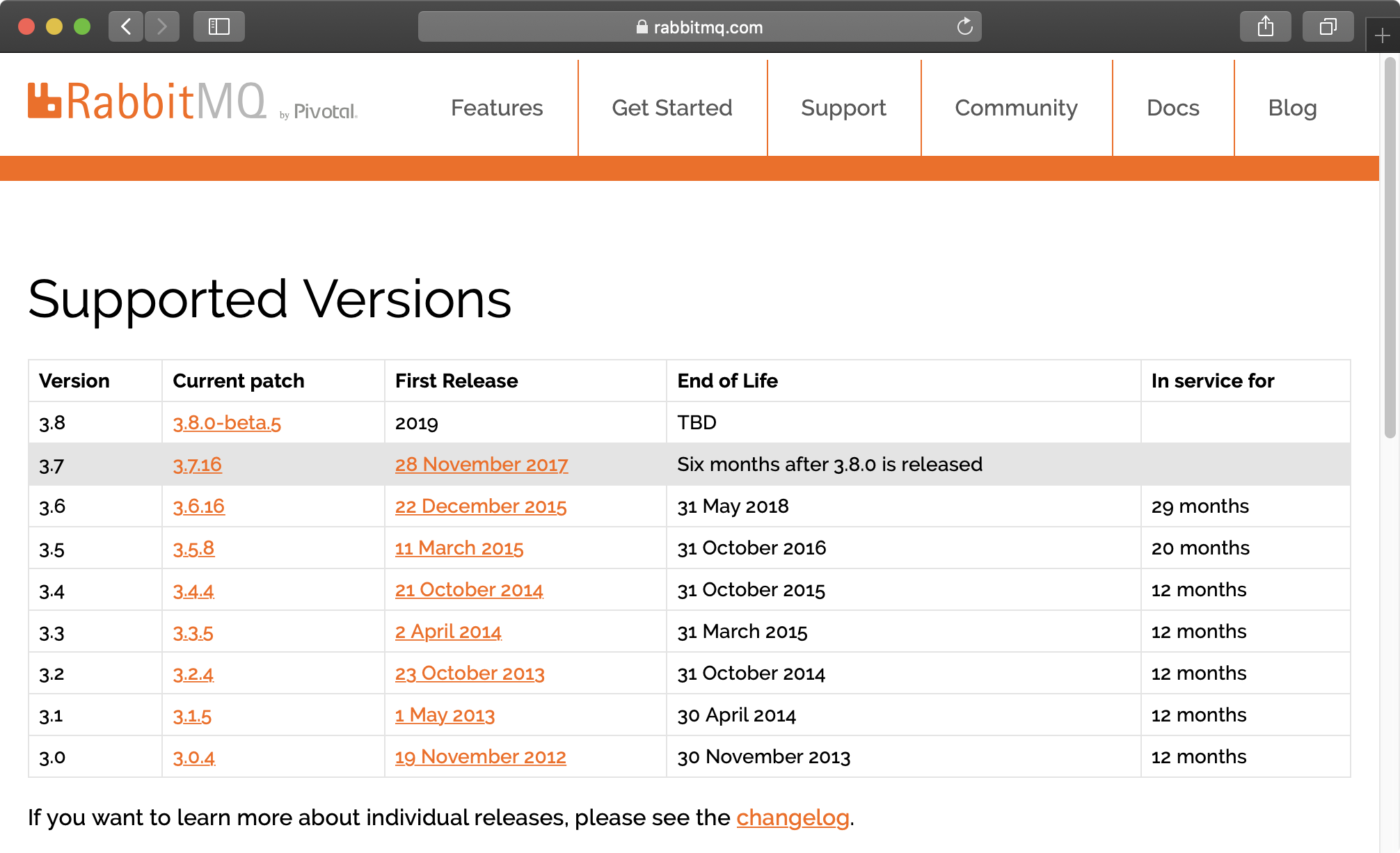This screenshot has height=853, width=1400.
Task: Open the changelog link
Action: click(793, 818)
